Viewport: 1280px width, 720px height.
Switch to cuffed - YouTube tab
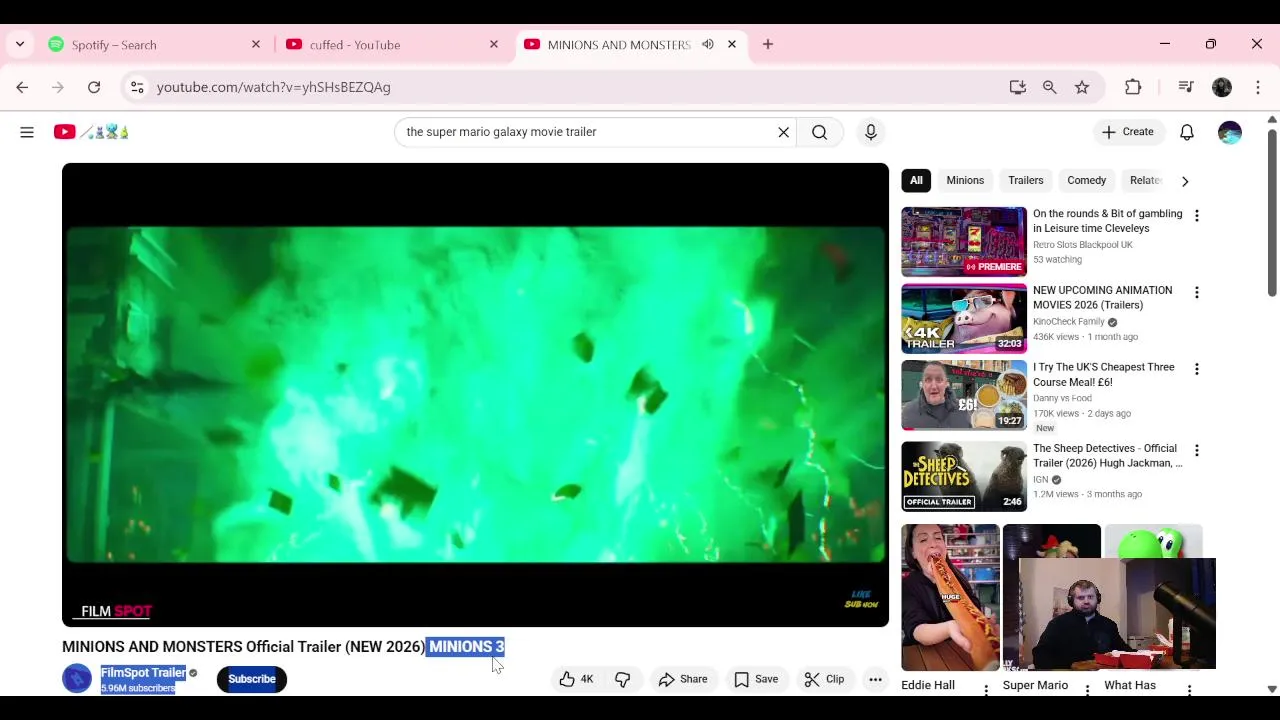coord(392,45)
